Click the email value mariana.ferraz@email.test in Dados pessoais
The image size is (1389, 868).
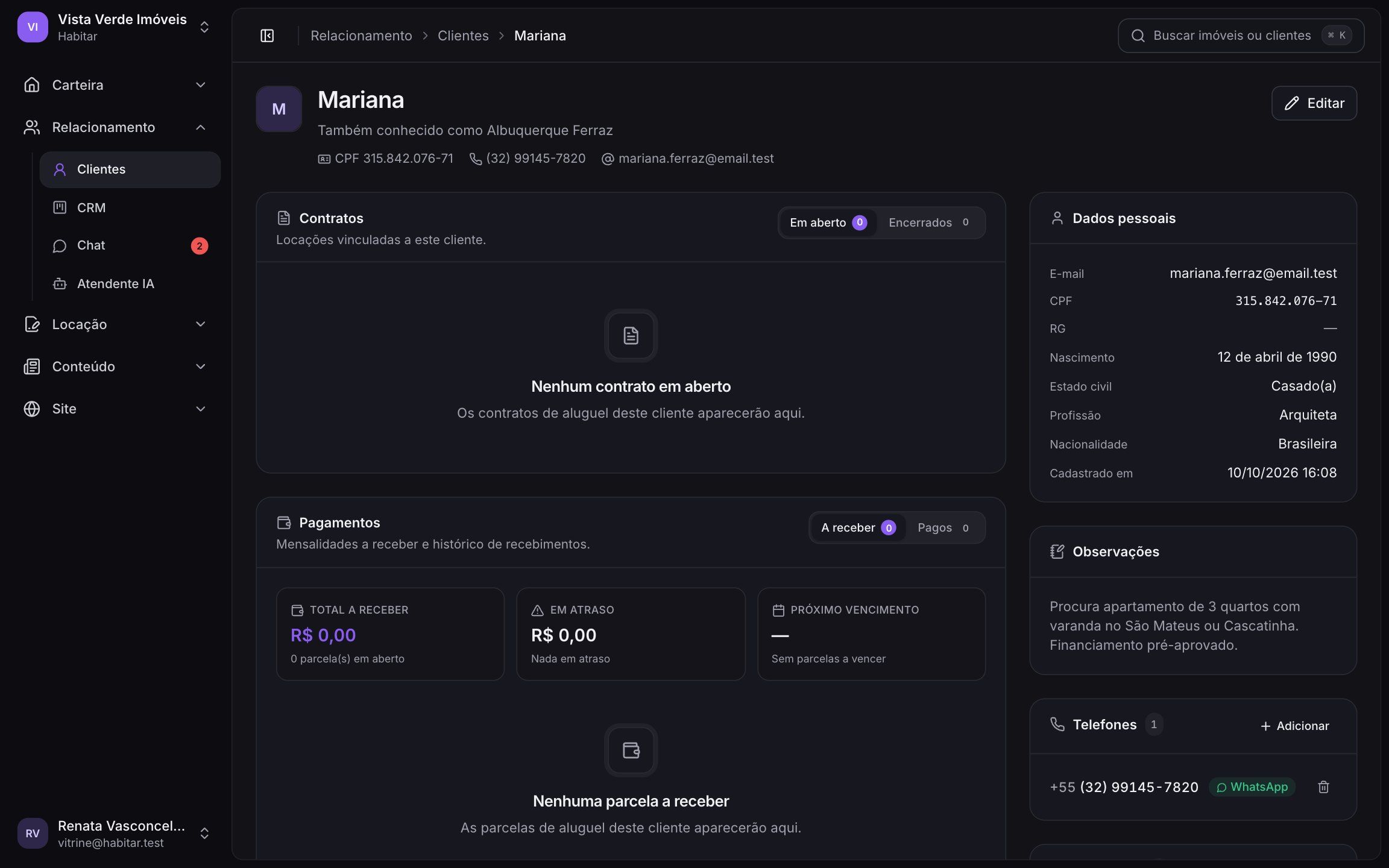[x=1253, y=273]
